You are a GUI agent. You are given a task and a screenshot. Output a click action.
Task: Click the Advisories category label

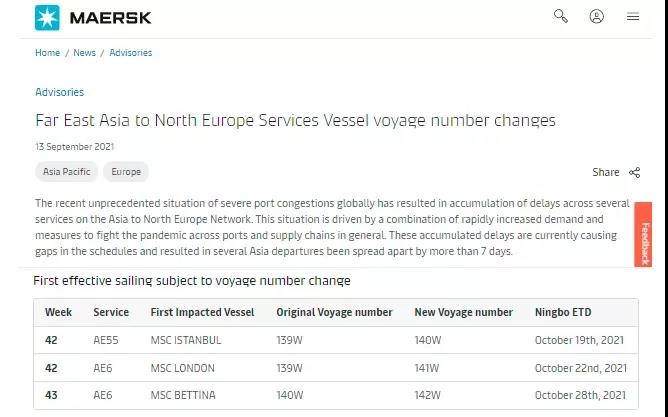[x=59, y=92]
